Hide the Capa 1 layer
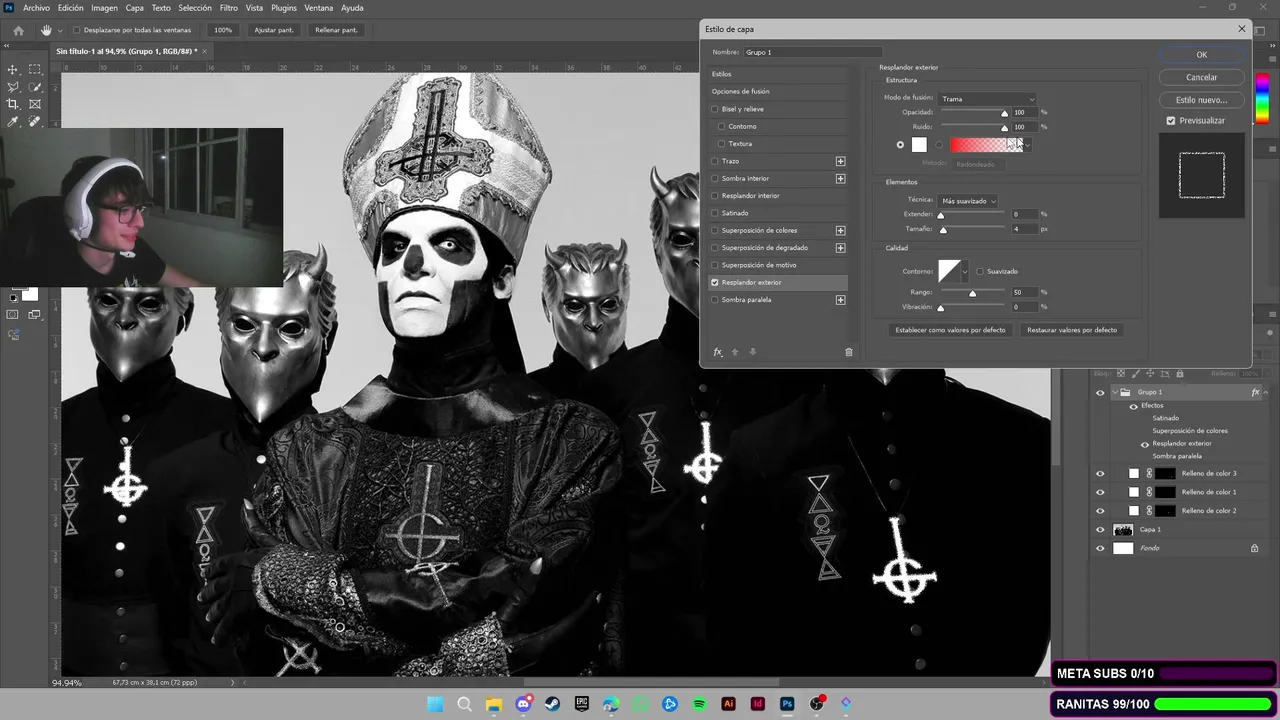1280x720 pixels. click(x=1100, y=529)
